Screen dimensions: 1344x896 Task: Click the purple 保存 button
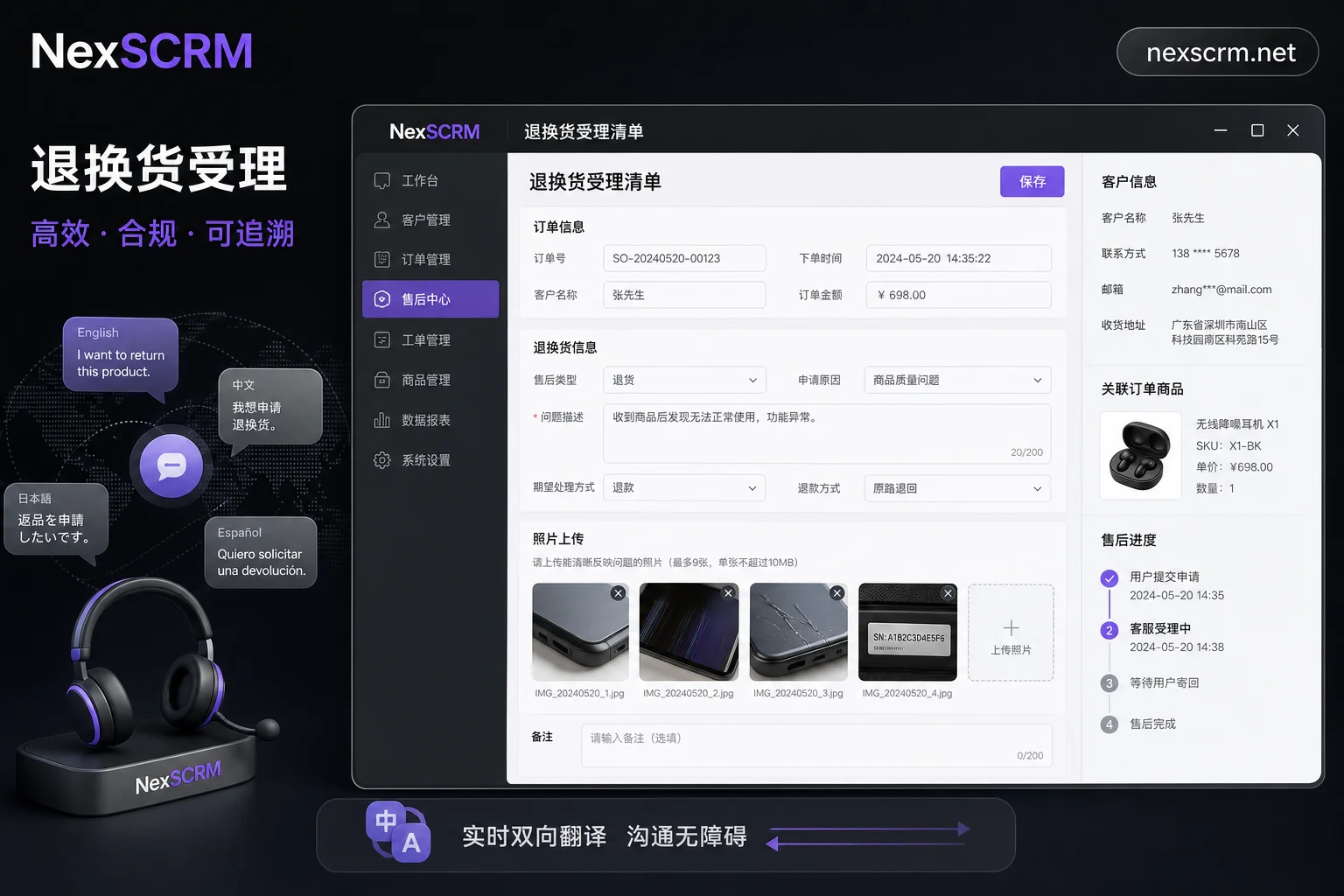1032,181
